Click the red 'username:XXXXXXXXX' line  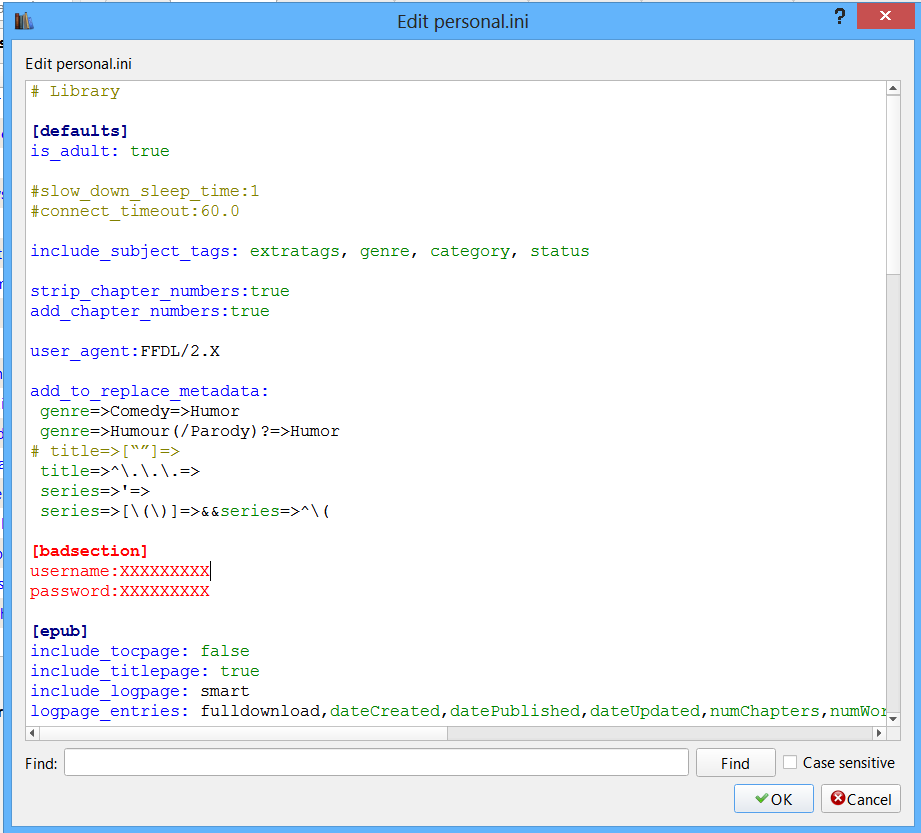pyautogui.click(x=120, y=571)
